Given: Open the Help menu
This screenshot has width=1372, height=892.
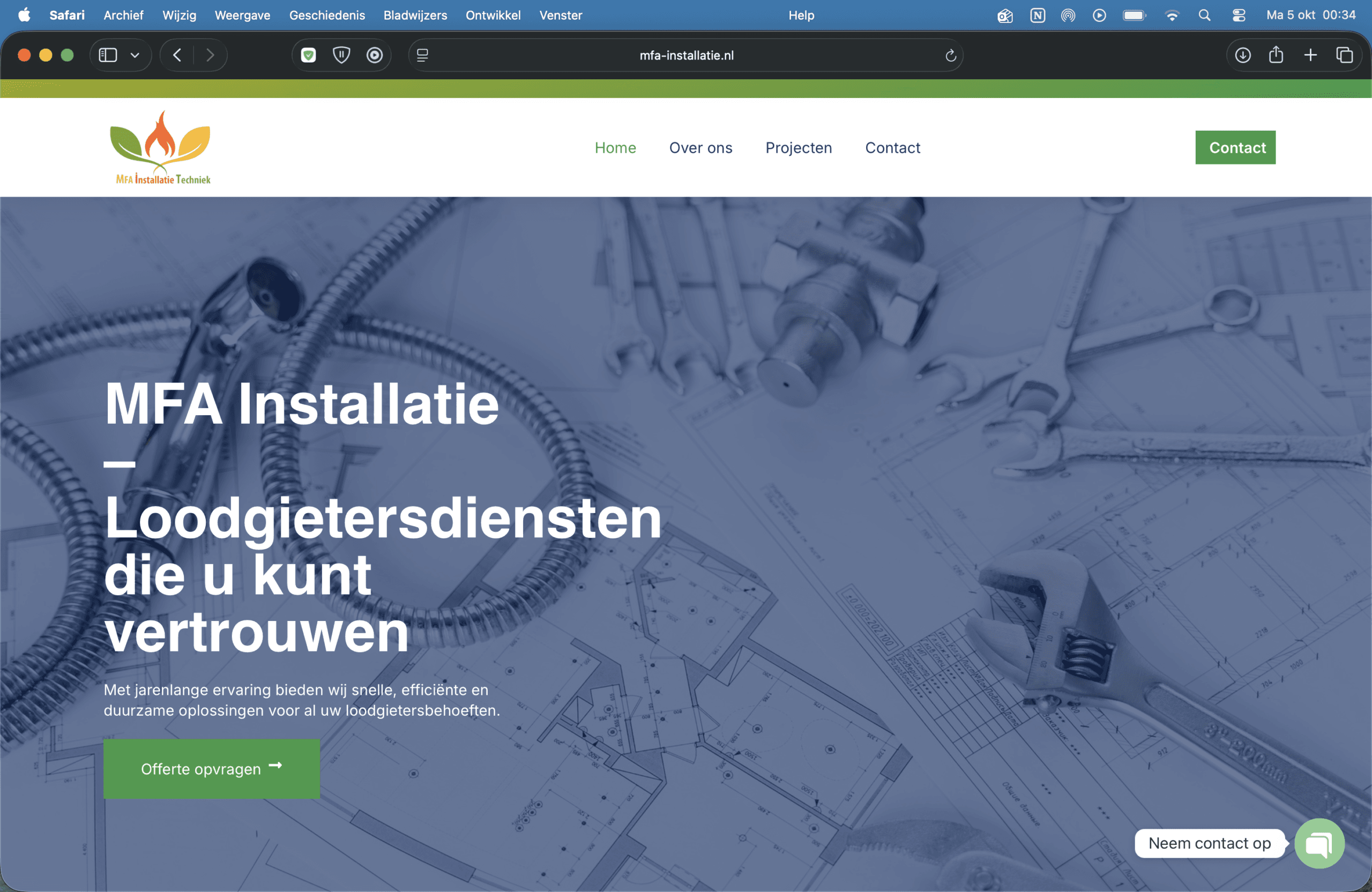Looking at the screenshot, I should pos(801,15).
